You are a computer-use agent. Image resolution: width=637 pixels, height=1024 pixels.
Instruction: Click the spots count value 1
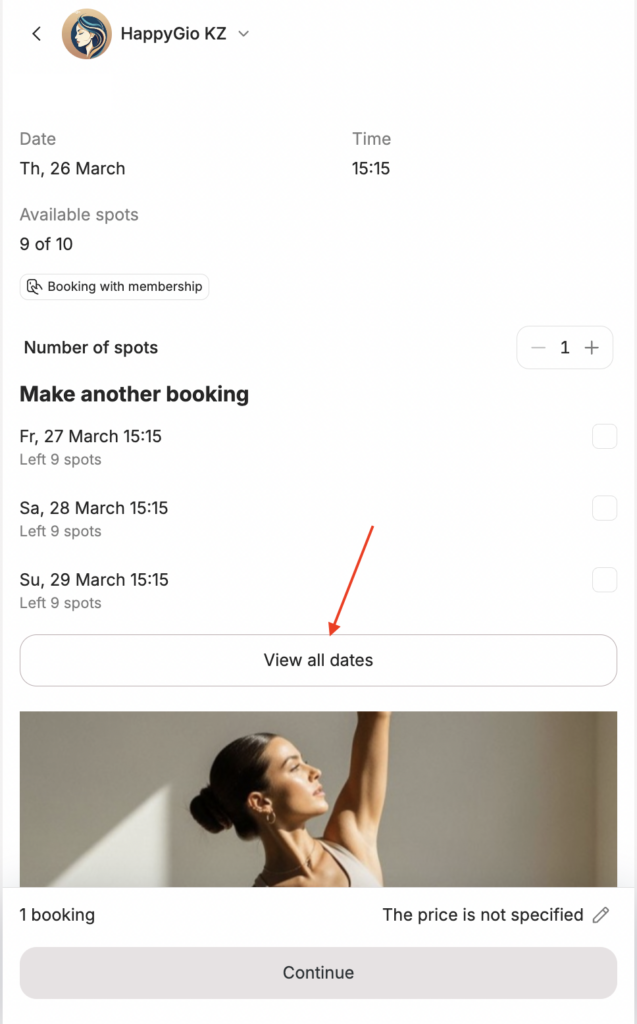(x=565, y=348)
